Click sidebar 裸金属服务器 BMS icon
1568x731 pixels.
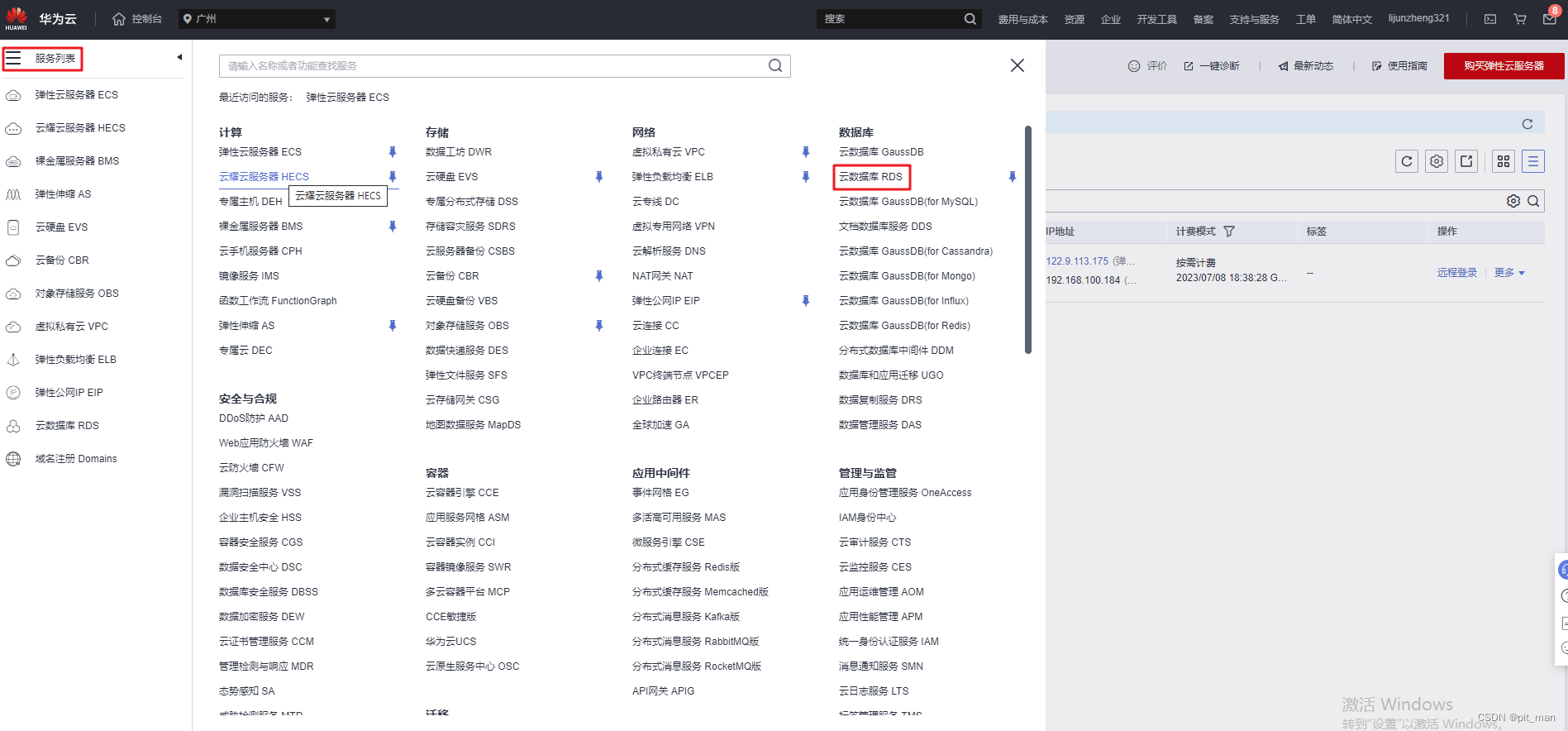pos(13,161)
